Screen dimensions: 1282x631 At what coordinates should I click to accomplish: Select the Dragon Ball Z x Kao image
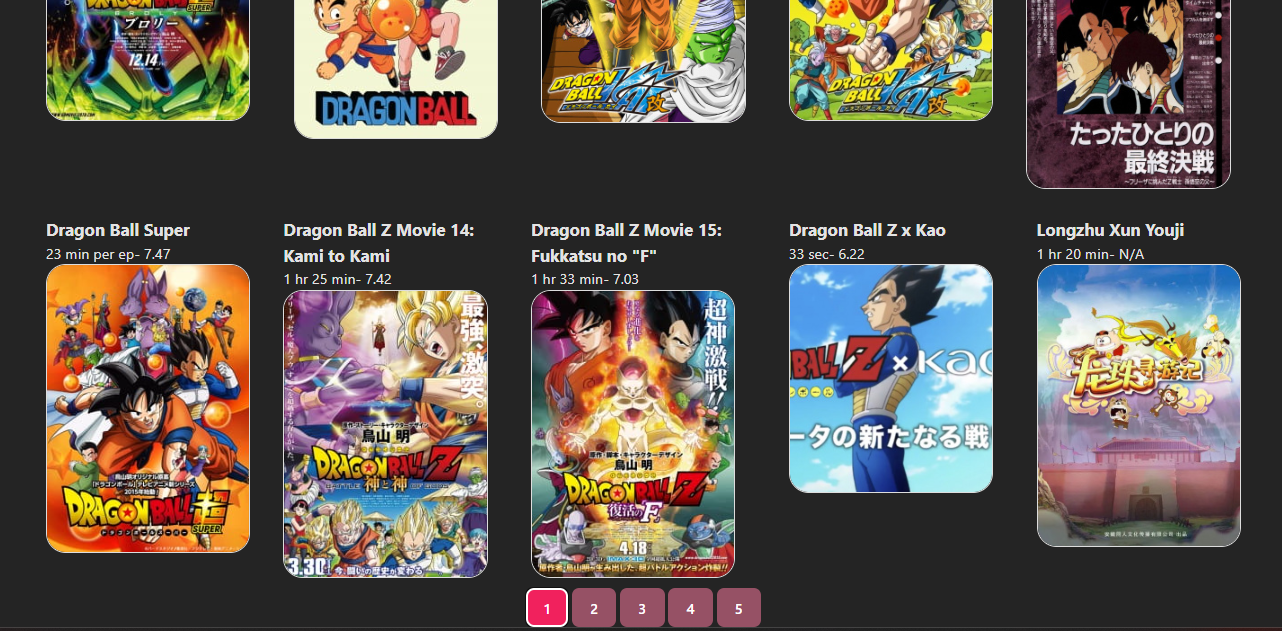(x=891, y=378)
